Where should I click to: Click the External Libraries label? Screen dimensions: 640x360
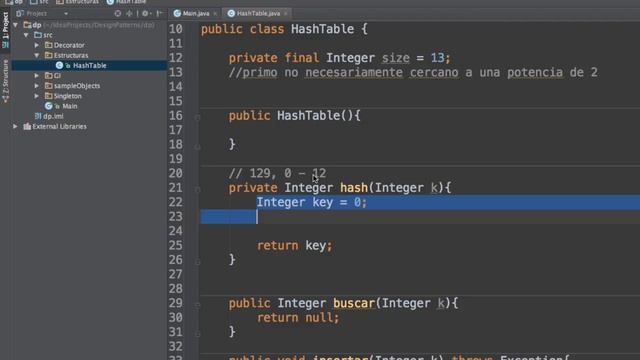(x=59, y=127)
